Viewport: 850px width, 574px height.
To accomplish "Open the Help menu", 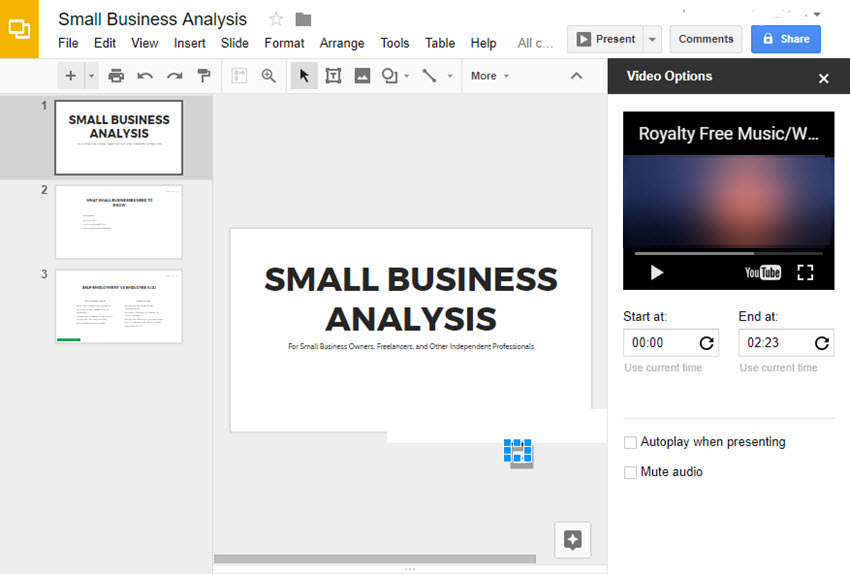I will pos(483,43).
